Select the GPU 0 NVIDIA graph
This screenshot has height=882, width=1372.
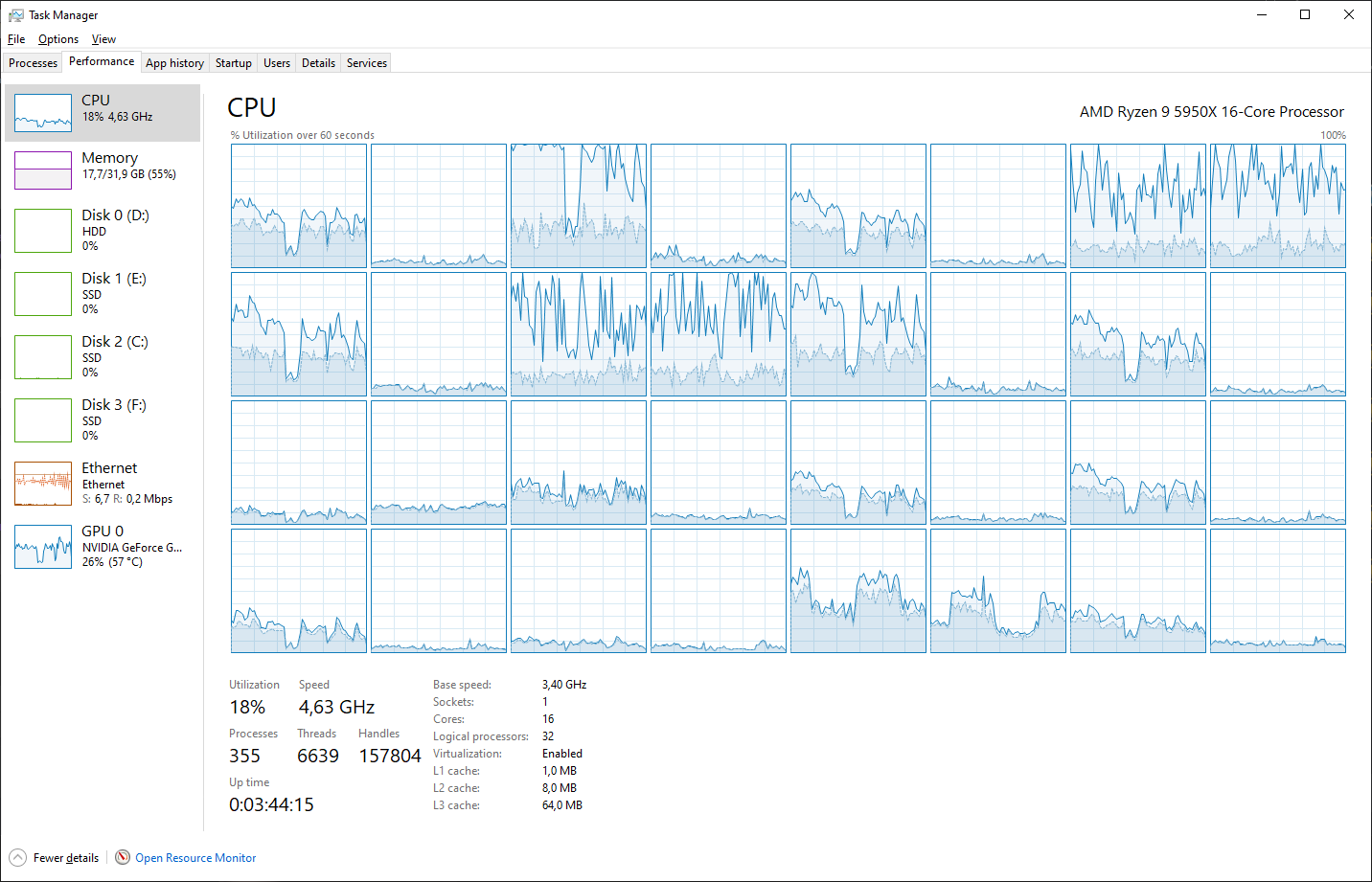pos(43,547)
